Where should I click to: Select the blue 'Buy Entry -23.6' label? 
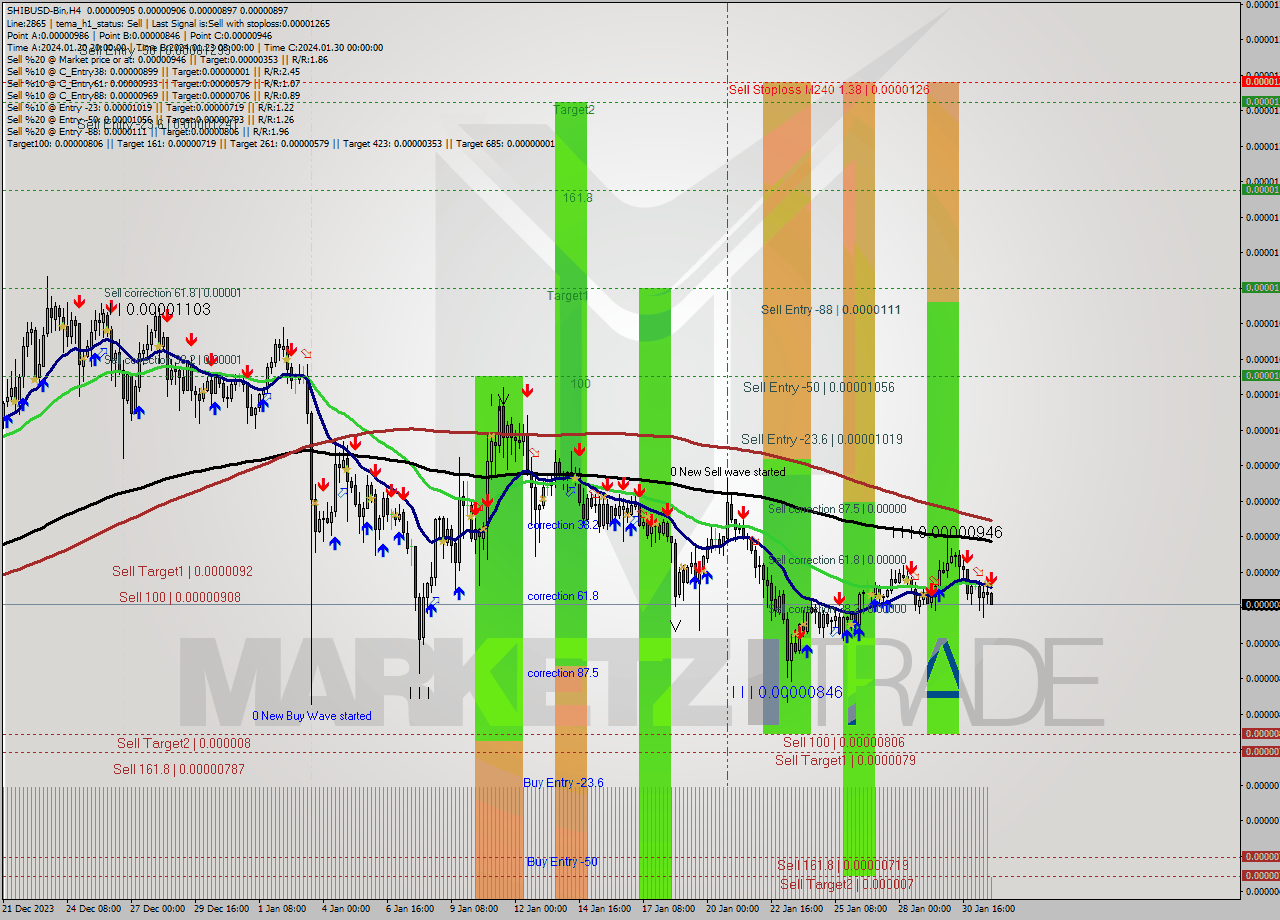click(x=563, y=783)
